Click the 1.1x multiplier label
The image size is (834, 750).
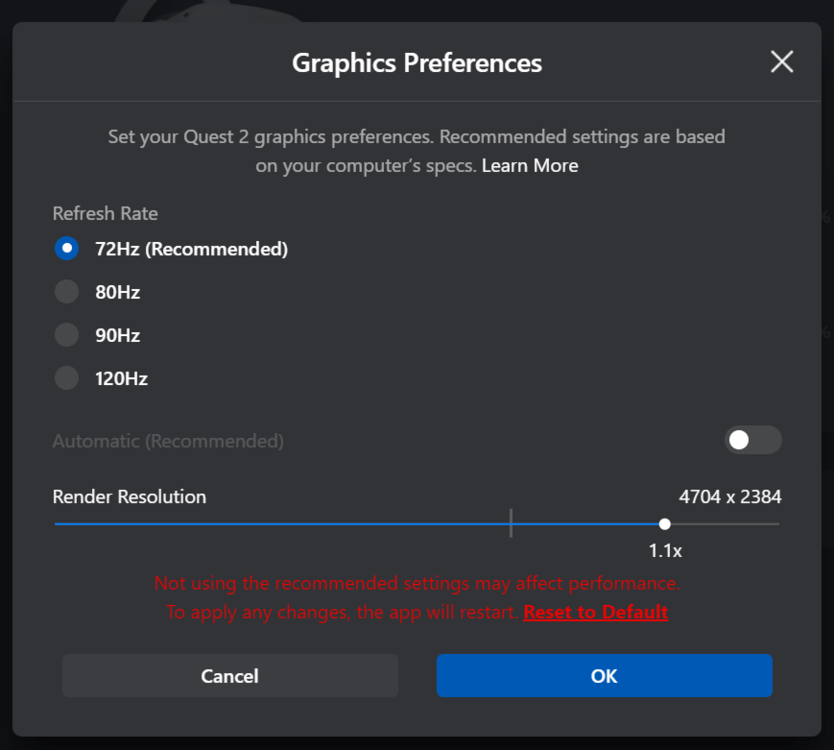(x=665, y=550)
